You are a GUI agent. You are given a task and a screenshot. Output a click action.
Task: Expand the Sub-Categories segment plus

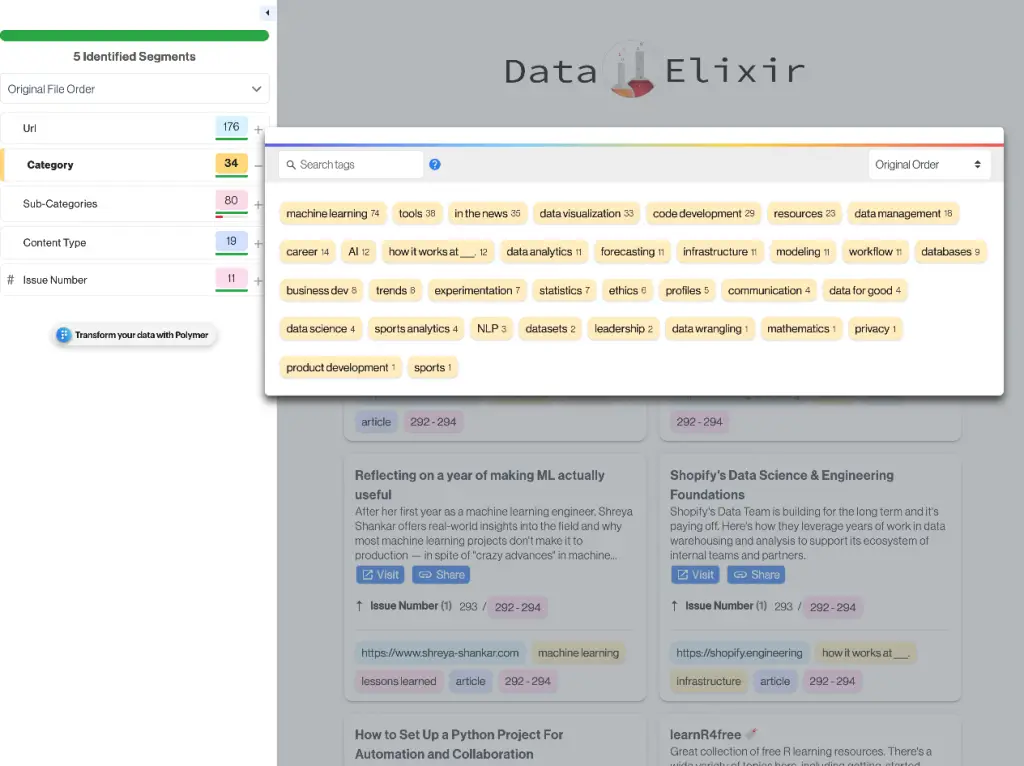point(258,205)
